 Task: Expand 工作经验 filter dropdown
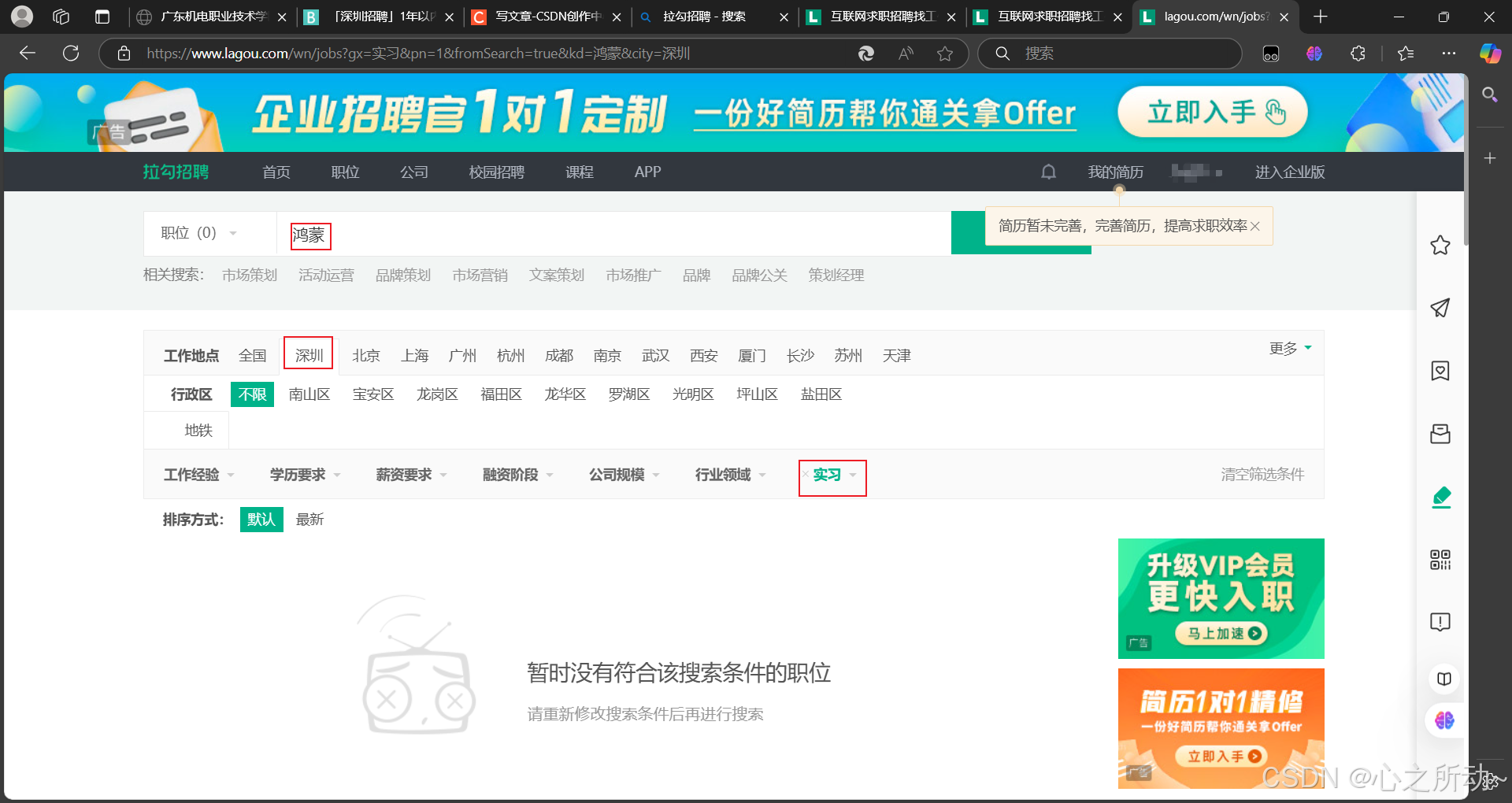pyautogui.click(x=199, y=475)
